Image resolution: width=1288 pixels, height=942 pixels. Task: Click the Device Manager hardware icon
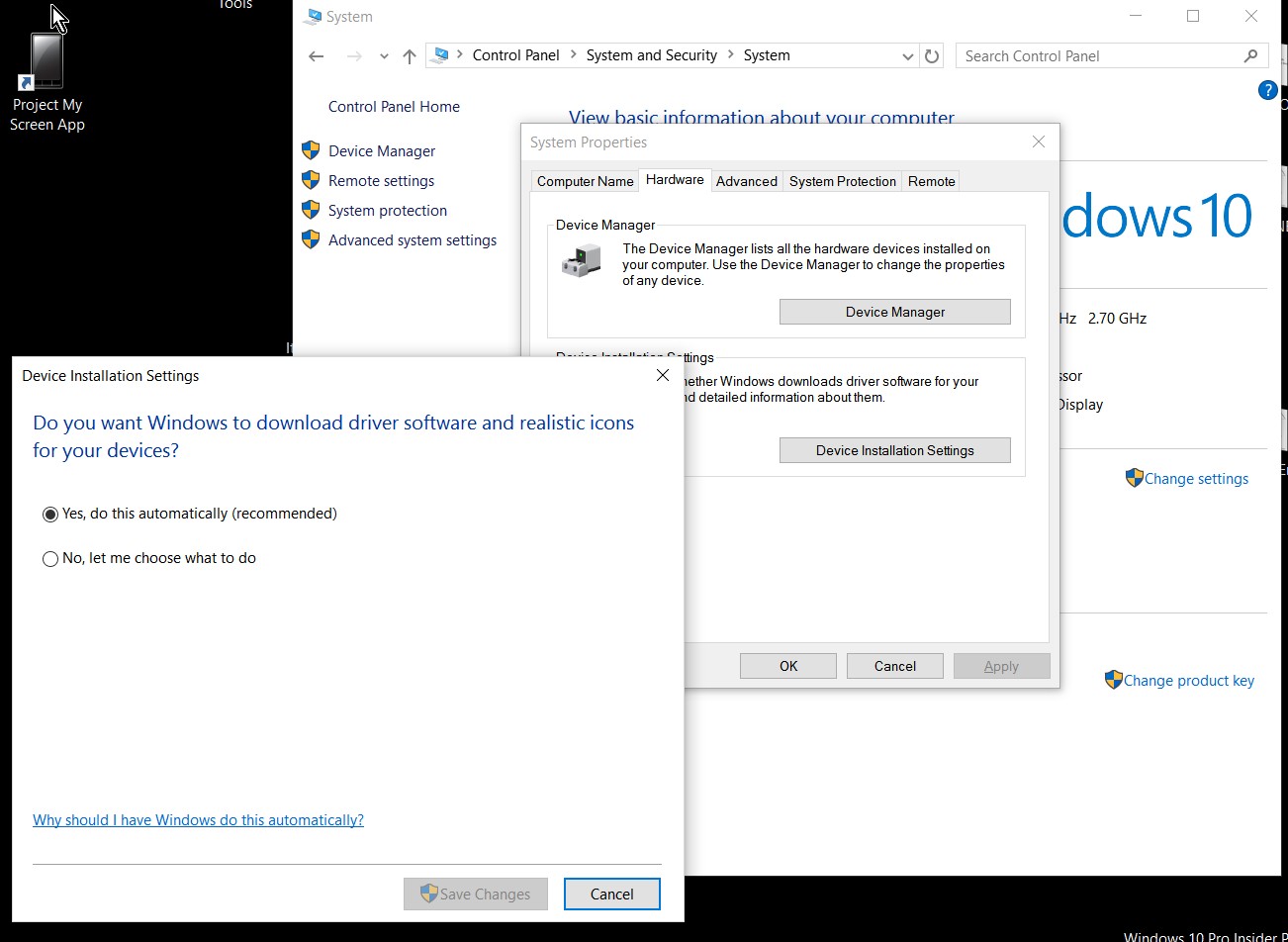pos(581,262)
